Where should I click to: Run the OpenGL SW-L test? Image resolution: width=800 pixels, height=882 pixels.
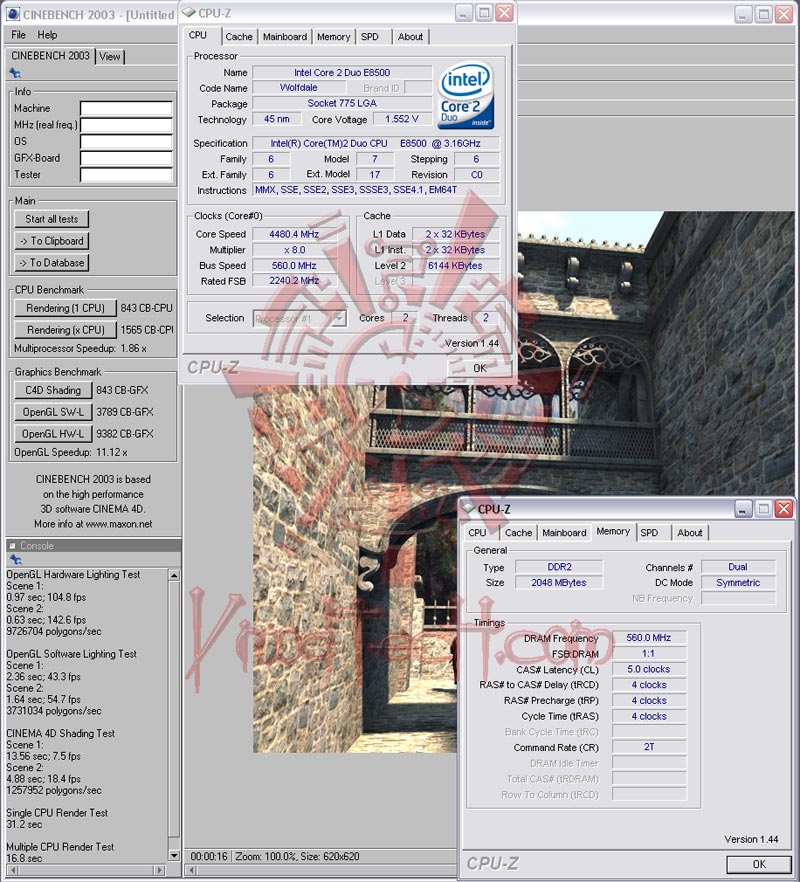[x=53, y=412]
